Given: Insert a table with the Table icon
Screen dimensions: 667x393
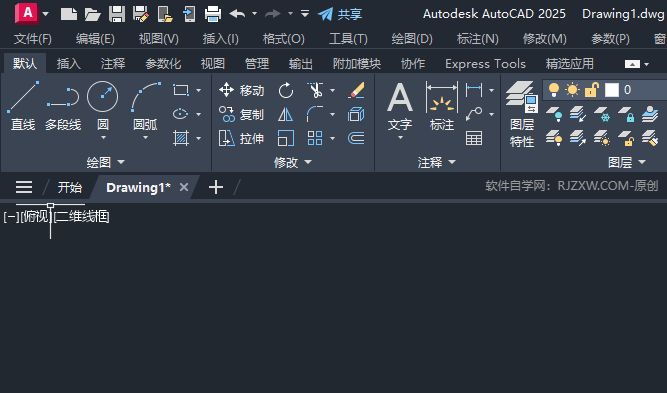Looking at the screenshot, I should [474, 138].
